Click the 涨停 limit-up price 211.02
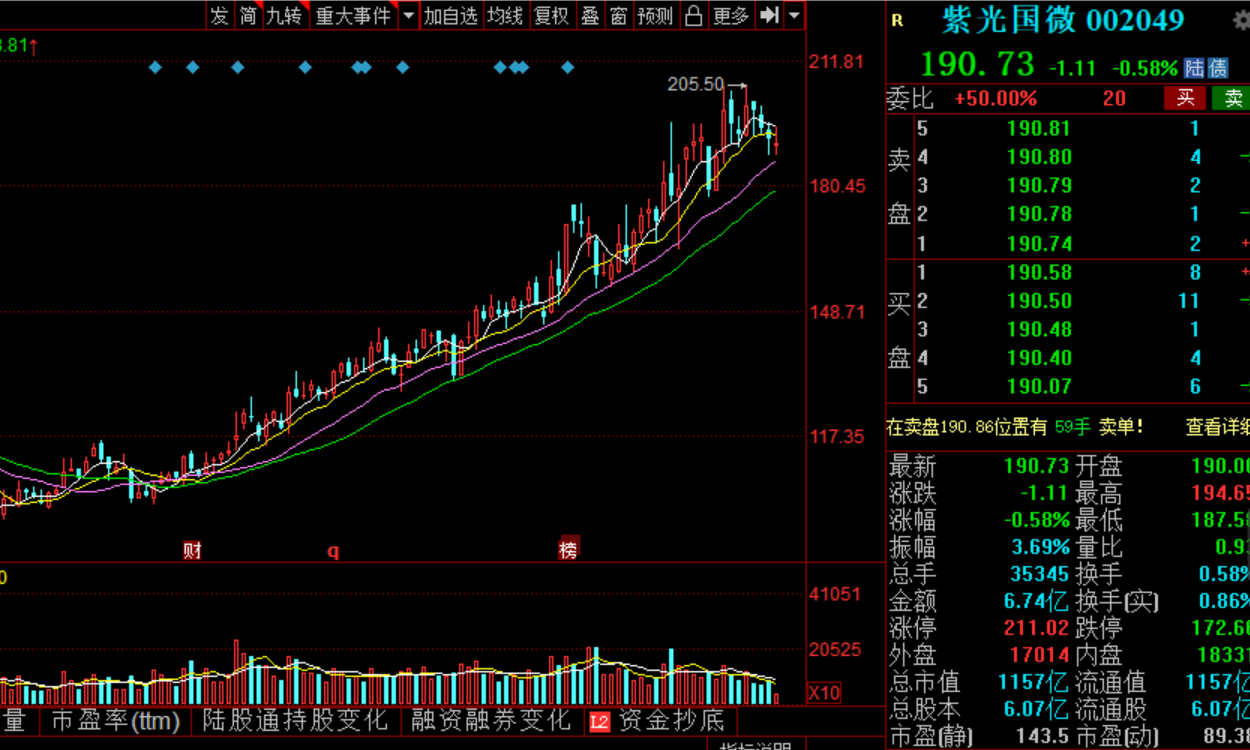 click(x=1037, y=628)
